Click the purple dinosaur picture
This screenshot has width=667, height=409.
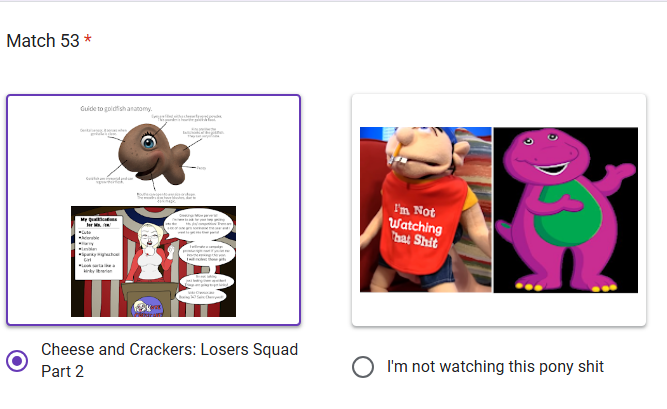tap(566, 210)
